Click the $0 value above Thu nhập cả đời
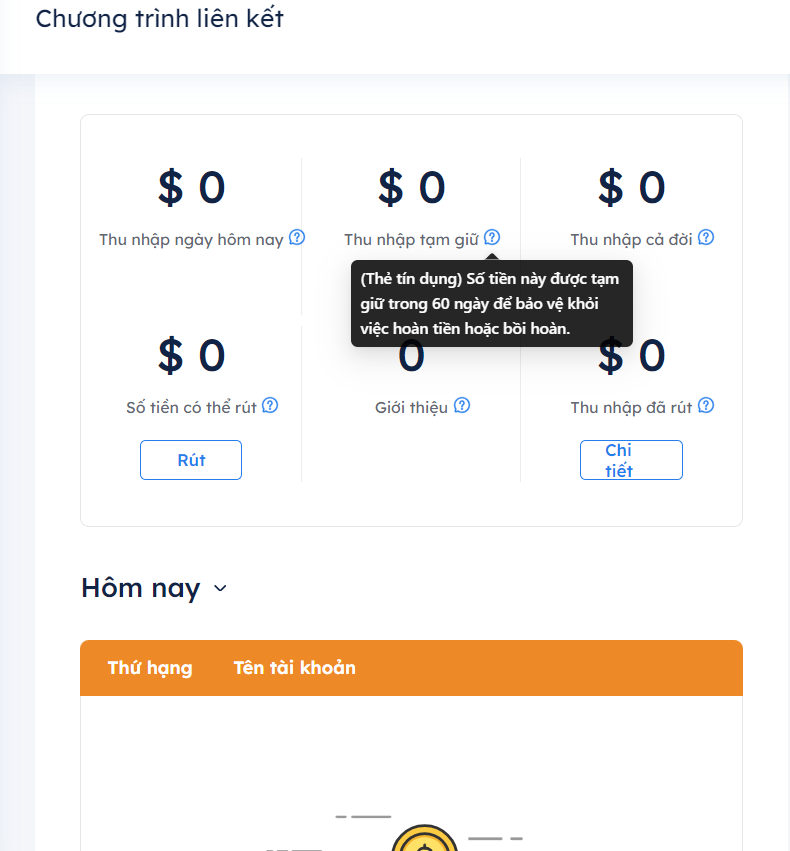 [x=631, y=187]
